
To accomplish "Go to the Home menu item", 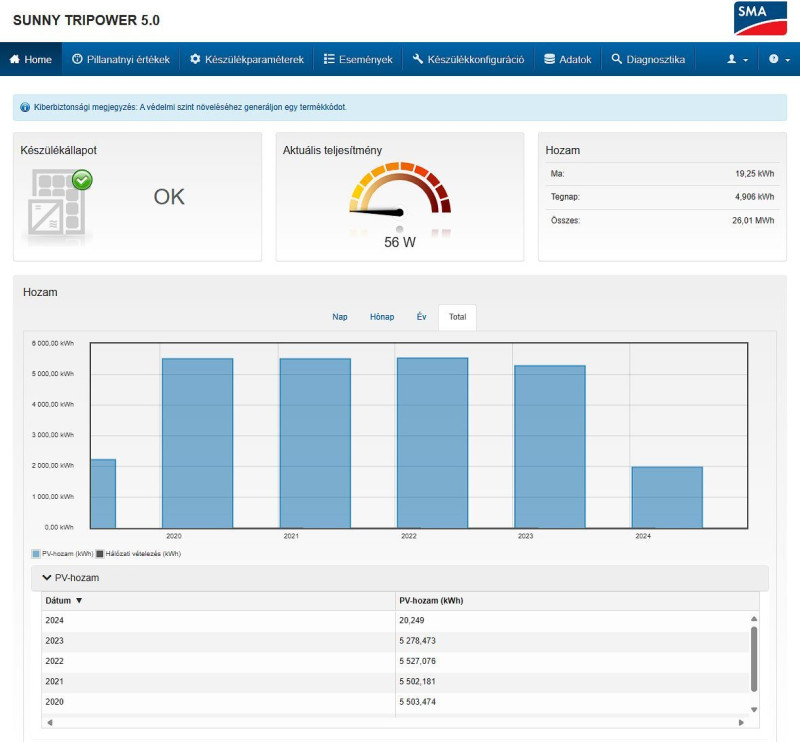I will [x=31, y=59].
